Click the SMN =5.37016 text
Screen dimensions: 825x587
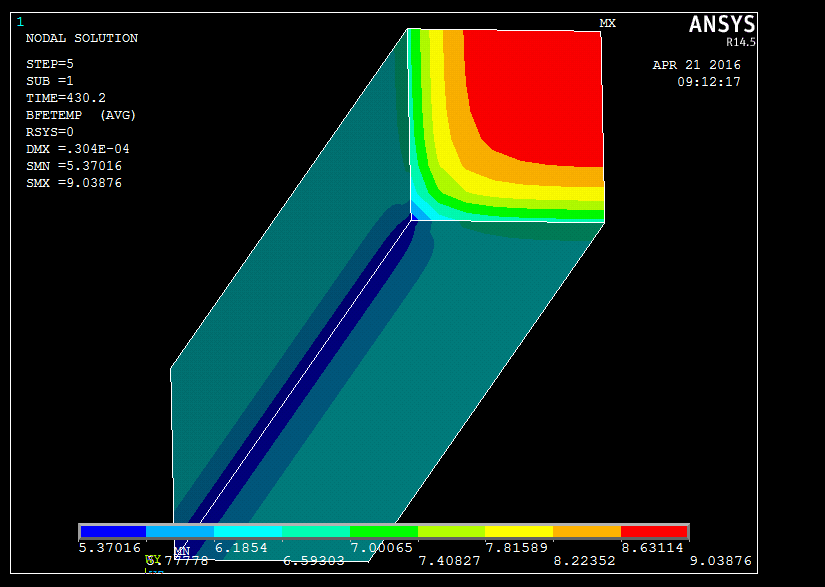coord(74,166)
